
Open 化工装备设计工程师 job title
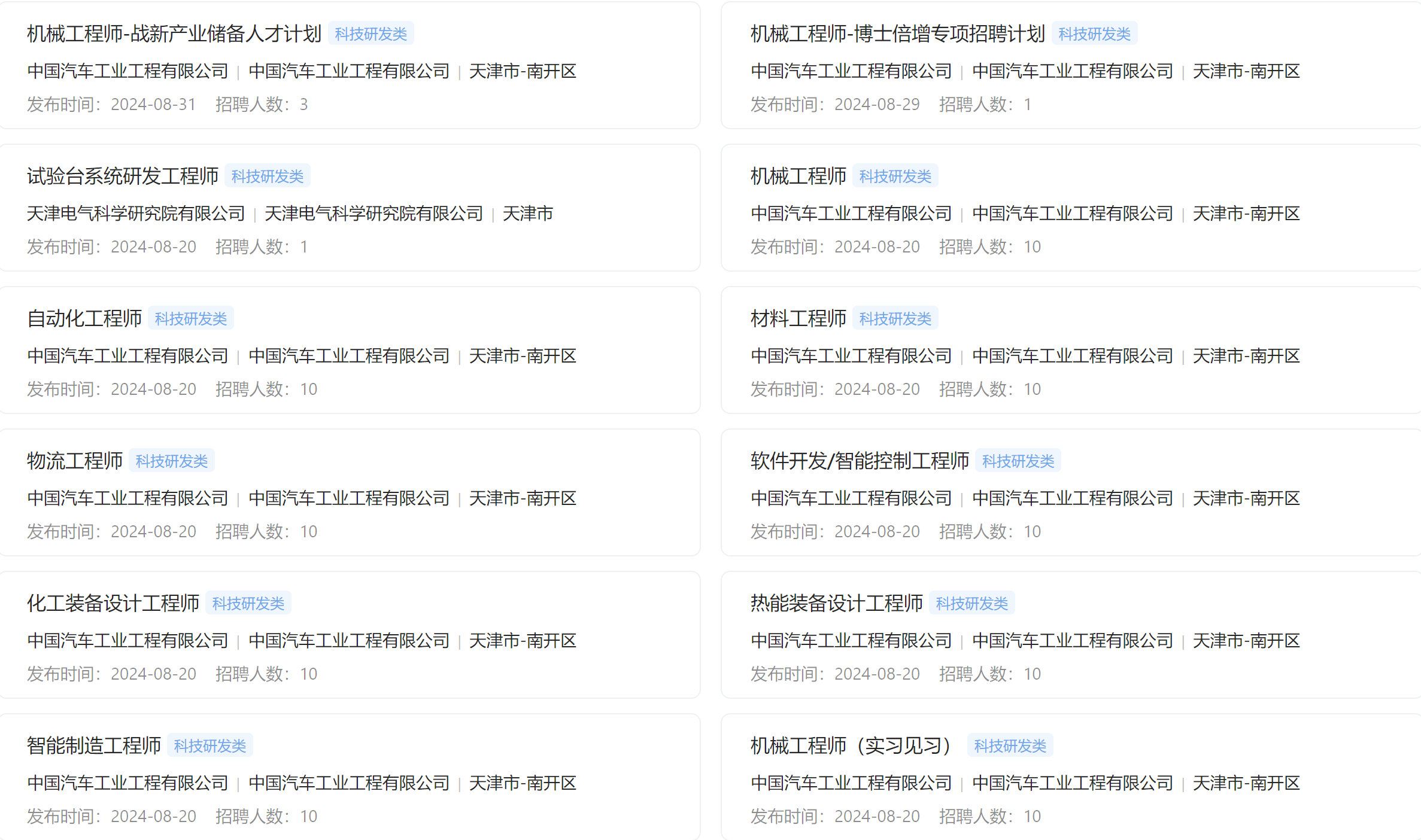[113, 604]
